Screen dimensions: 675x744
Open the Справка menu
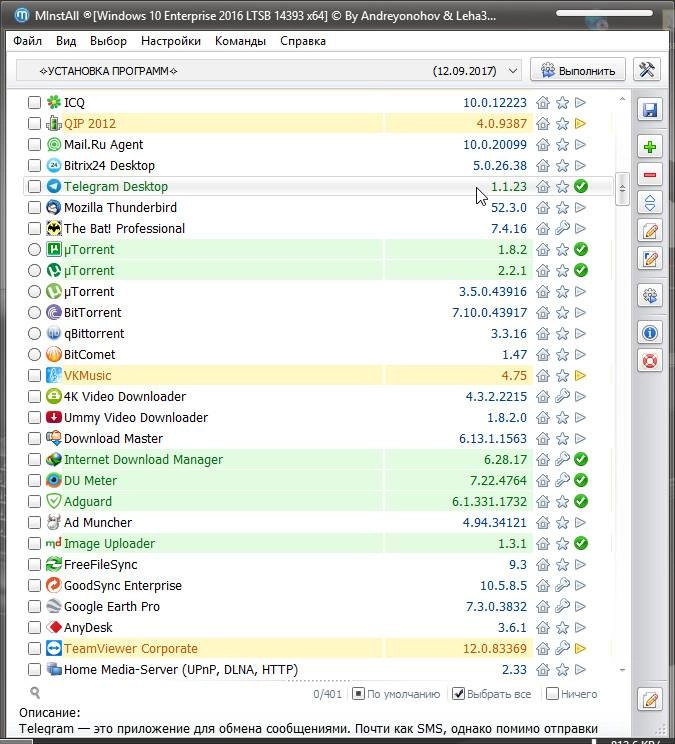coord(303,41)
